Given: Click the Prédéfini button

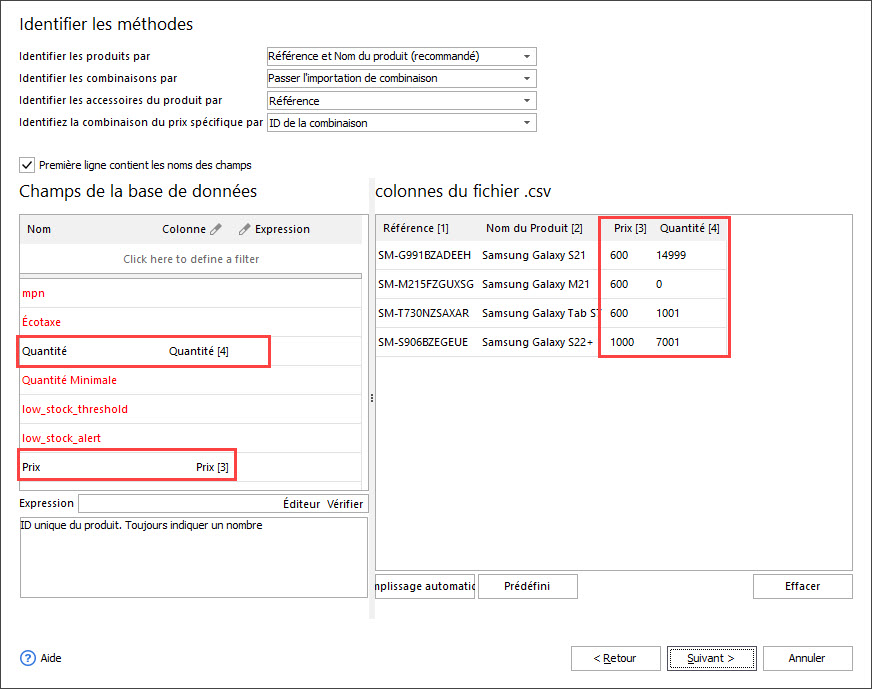Looking at the screenshot, I should tap(527, 587).
